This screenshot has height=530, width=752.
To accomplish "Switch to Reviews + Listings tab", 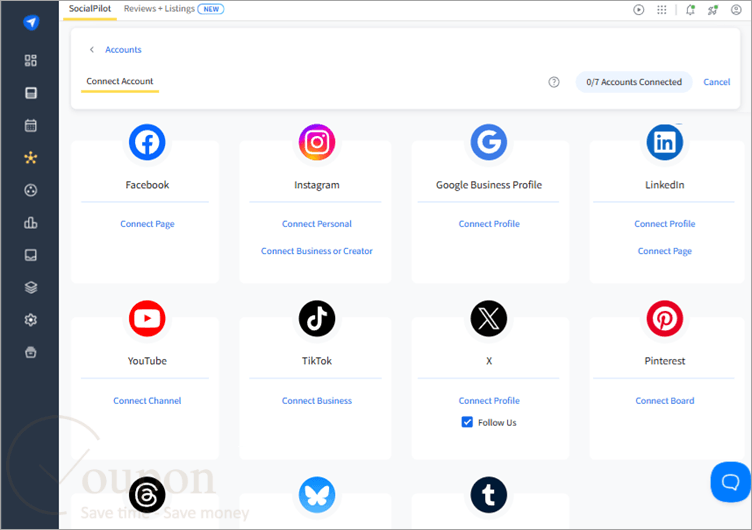I will [x=159, y=9].
